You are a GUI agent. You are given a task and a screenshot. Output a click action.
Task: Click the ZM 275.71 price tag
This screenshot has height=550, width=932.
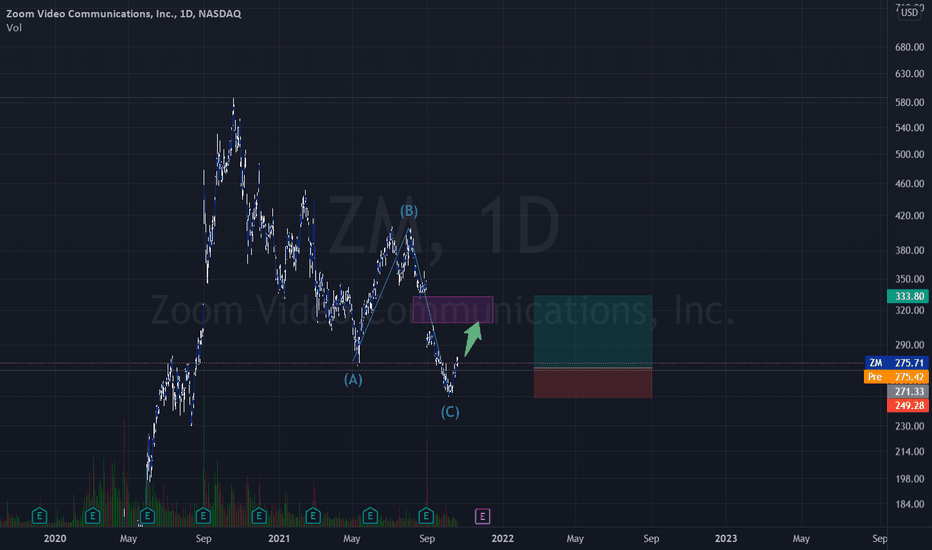pos(896,363)
